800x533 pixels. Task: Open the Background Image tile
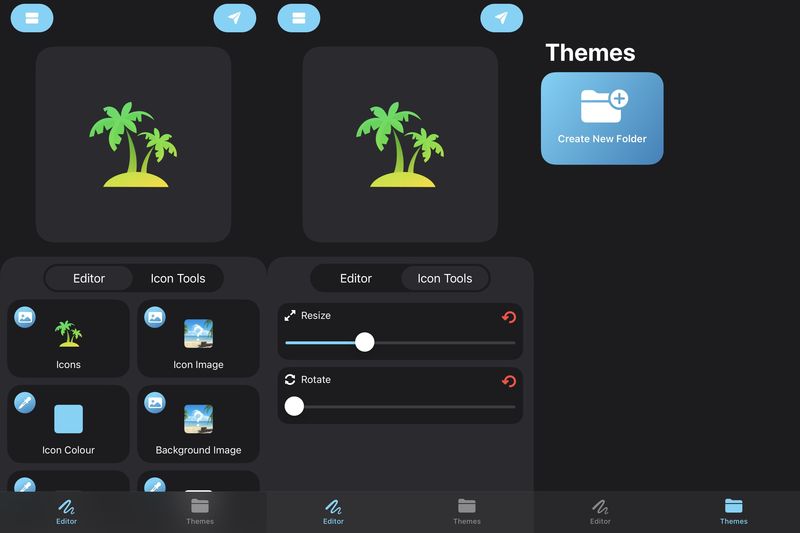pyautogui.click(x=198, y=424)
